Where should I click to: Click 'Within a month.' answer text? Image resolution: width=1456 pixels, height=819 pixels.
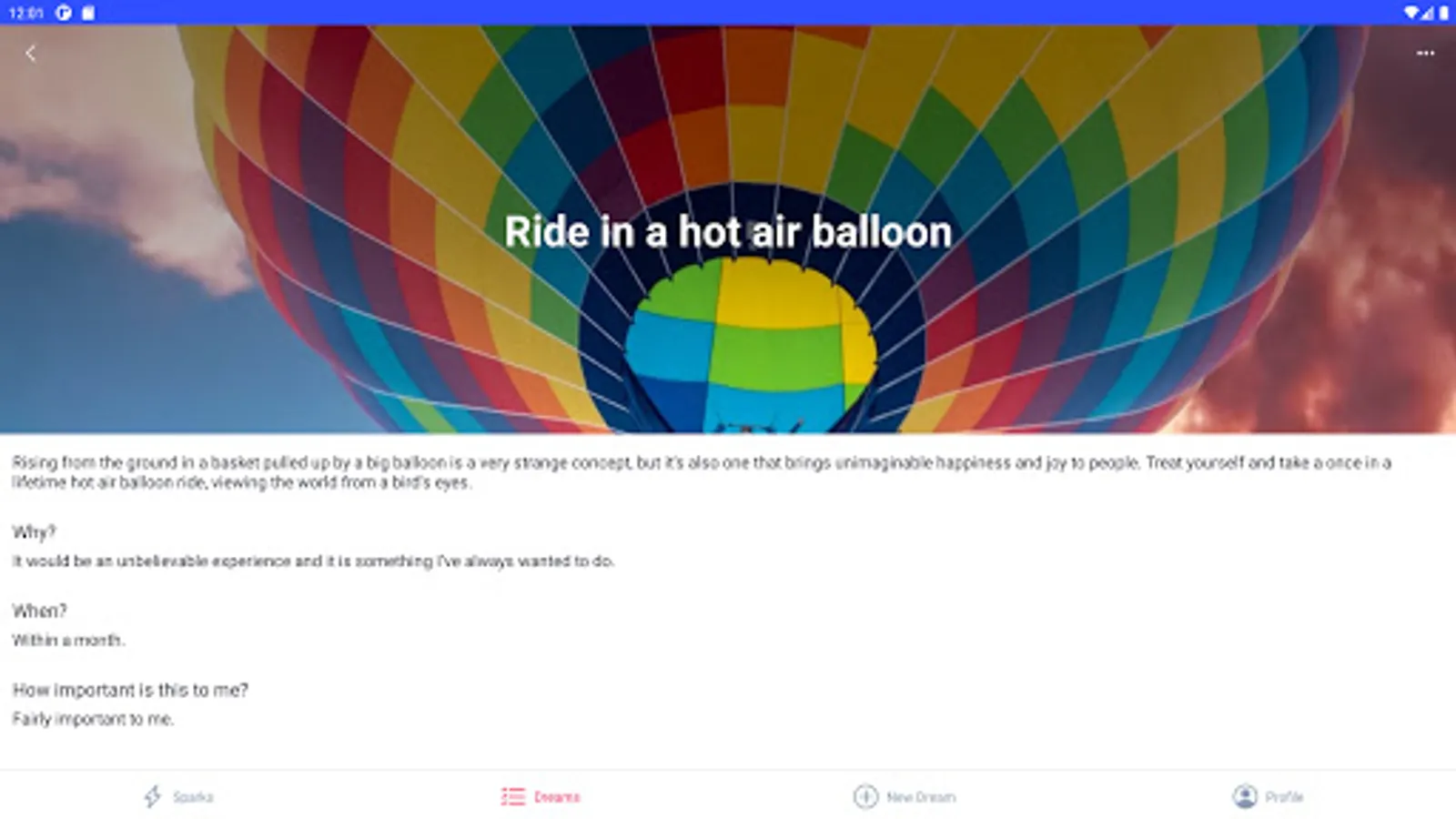coord(68,641)
